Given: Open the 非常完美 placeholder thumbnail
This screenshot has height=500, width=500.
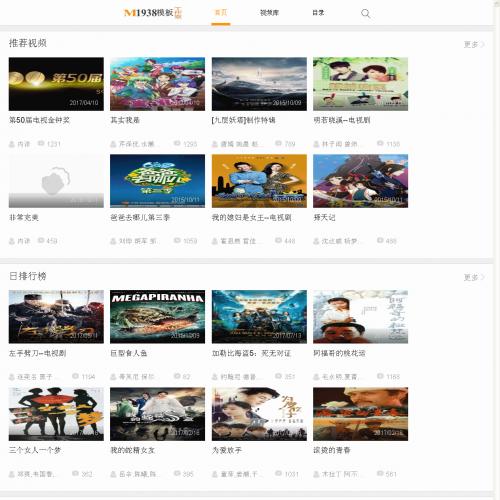Looking at the screenshot, I should (56, 181).
